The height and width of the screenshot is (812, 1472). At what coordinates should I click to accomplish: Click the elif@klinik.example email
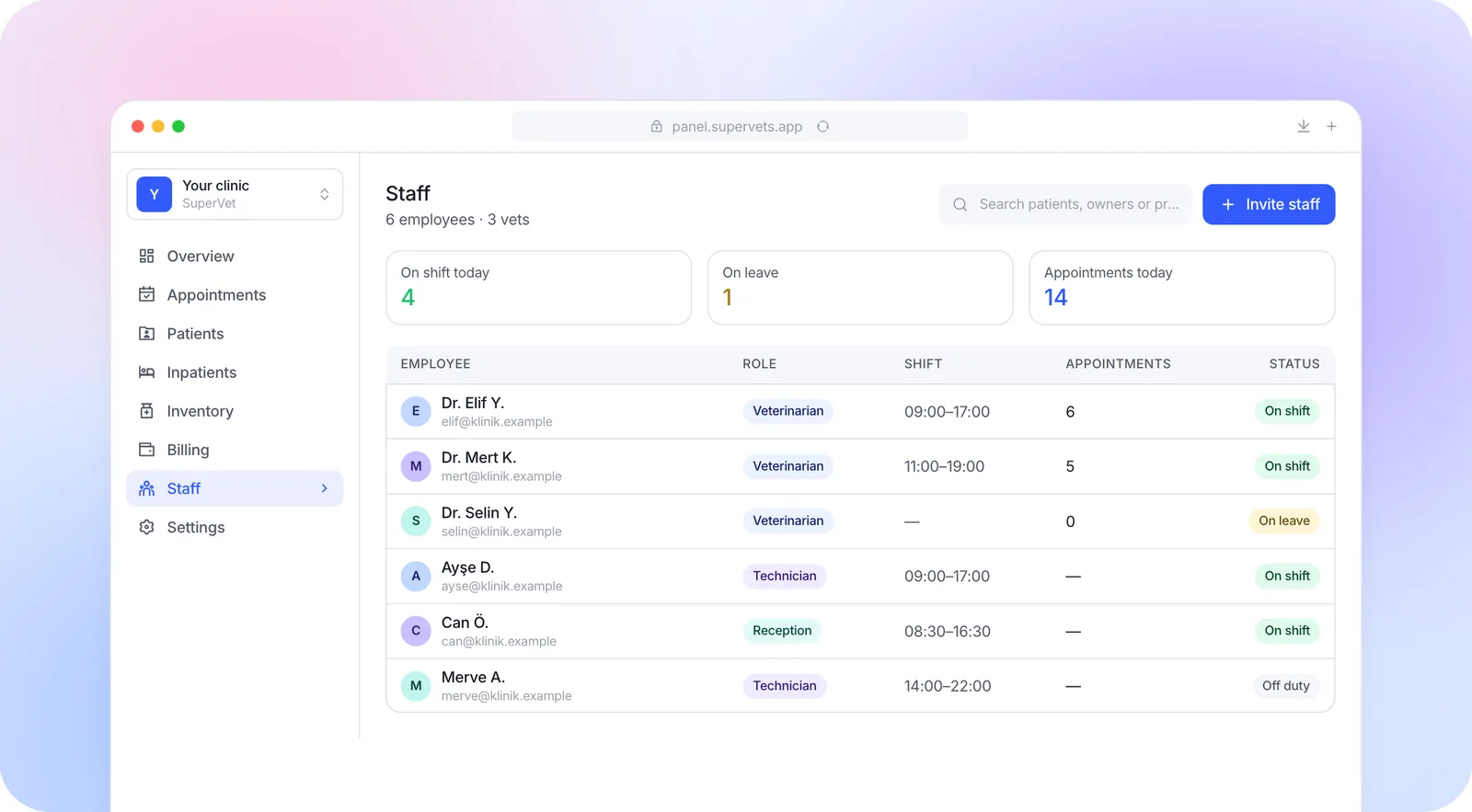[497, 422]
